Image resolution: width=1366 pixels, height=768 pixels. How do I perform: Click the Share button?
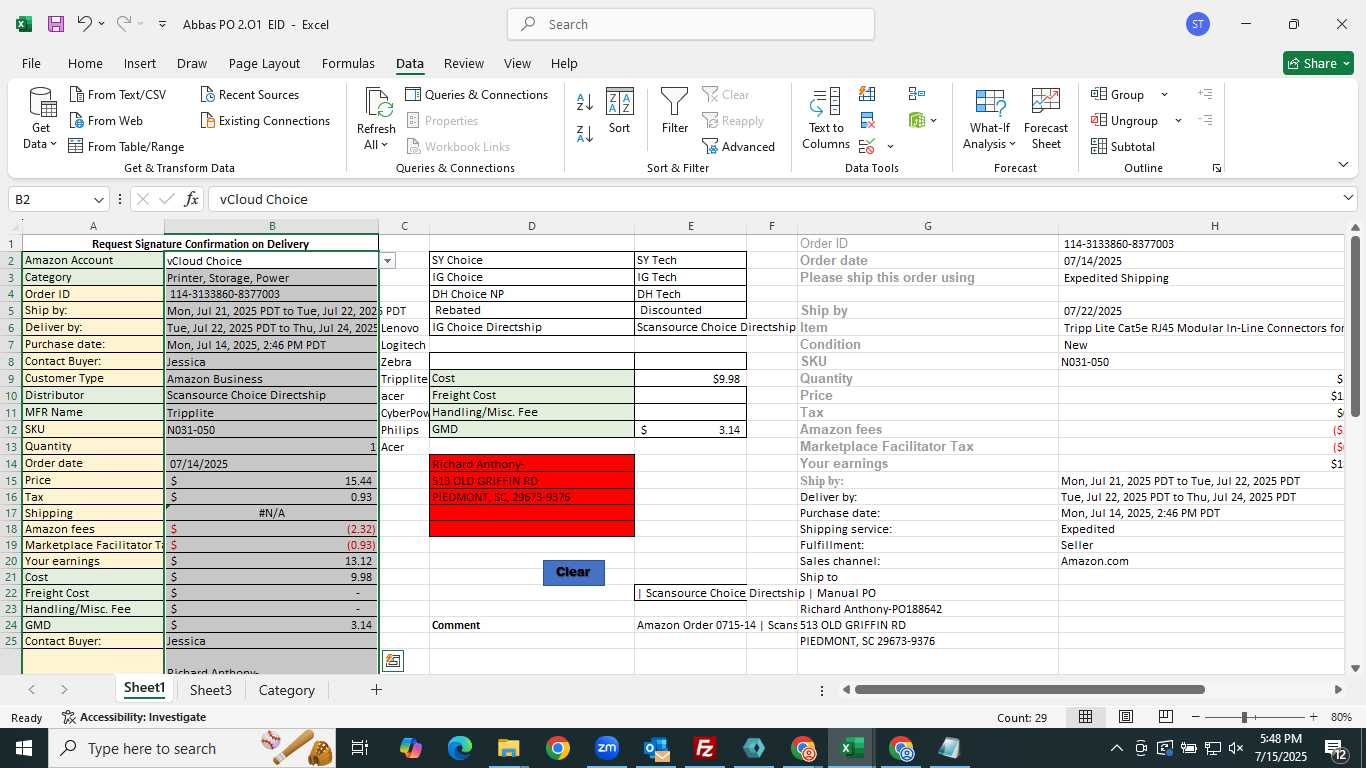coord(1318,63)
